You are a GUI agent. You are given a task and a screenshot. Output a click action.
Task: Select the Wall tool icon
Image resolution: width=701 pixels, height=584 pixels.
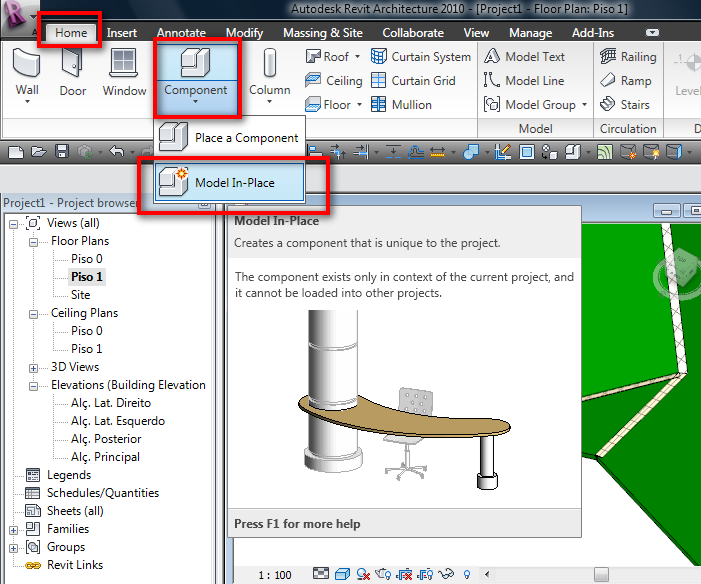tap(26, 63)
